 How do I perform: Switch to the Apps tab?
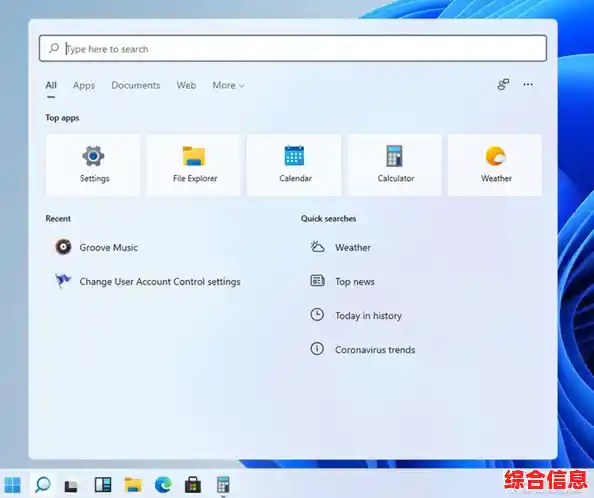click(84, 85)
